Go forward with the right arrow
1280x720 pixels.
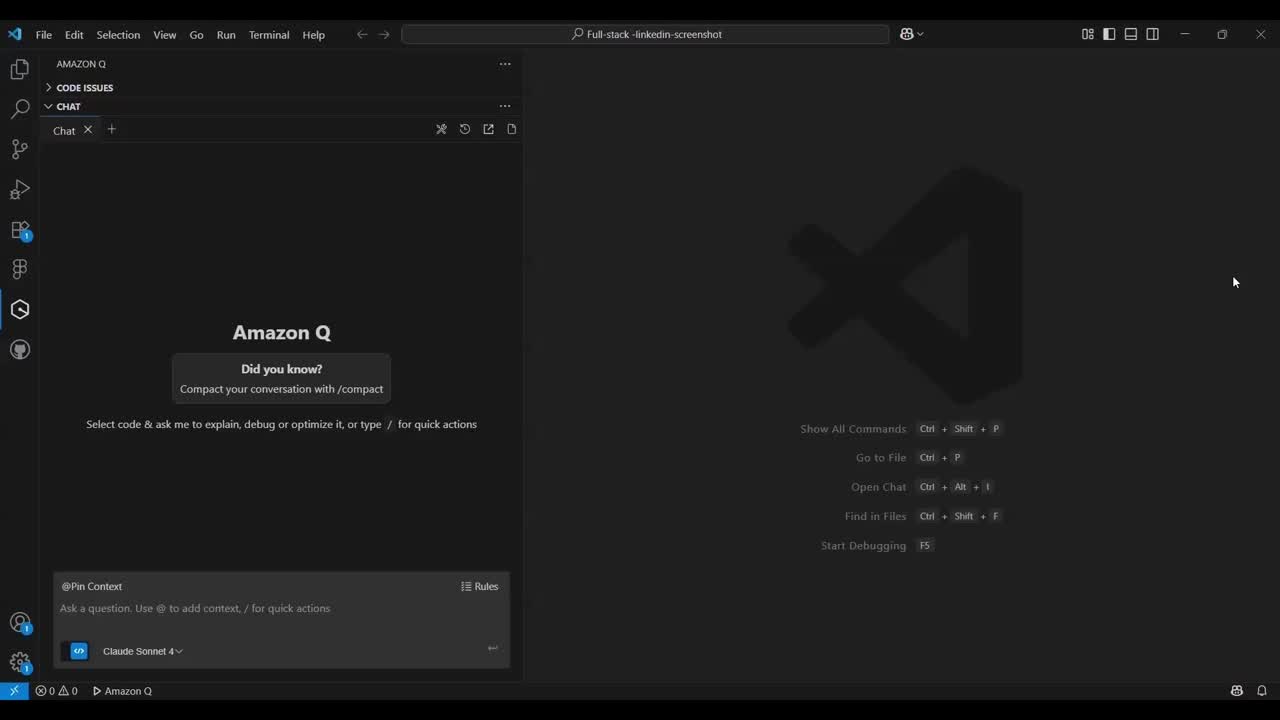point(384,34)
